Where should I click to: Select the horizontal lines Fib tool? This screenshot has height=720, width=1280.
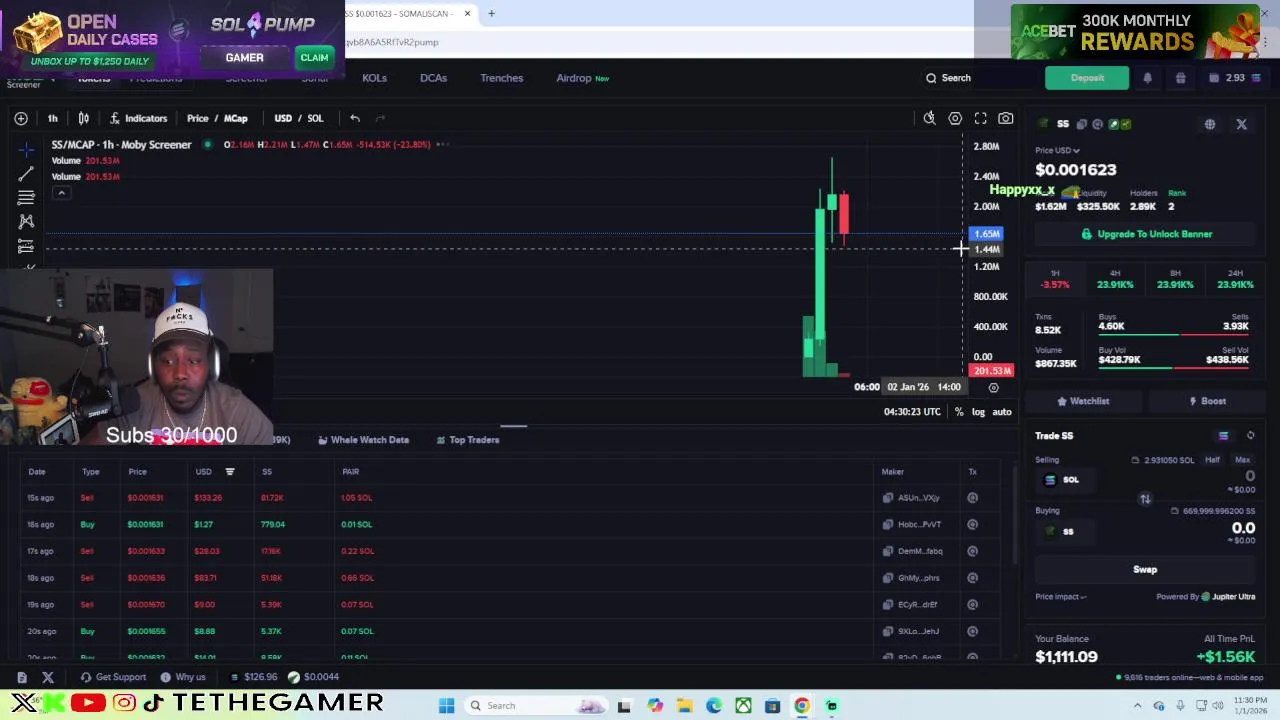[x=27, y=198]
